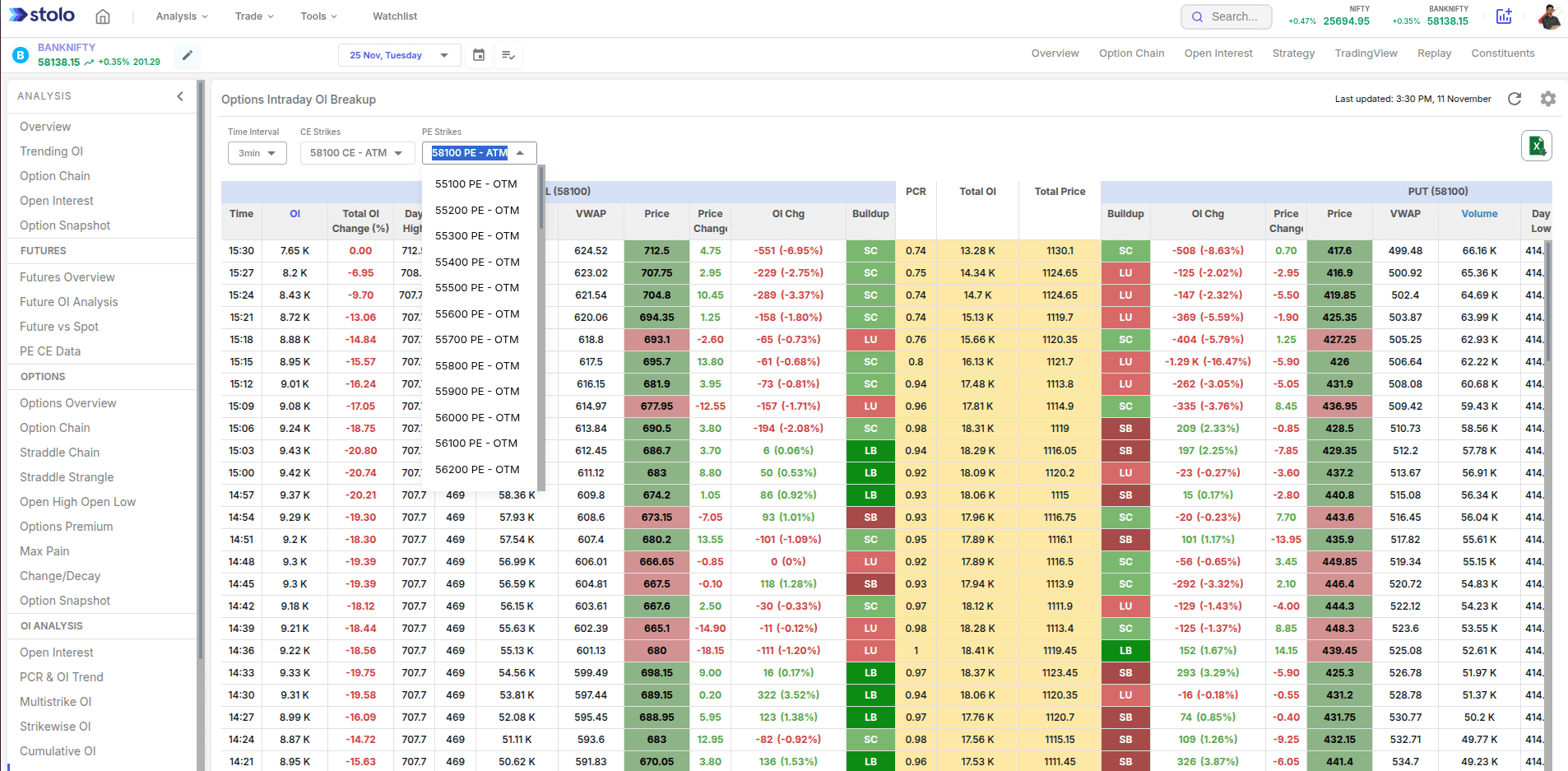Open settings via the gear icon
This screenshot has height=771, width=1568.
click(x=1548, y=99)
